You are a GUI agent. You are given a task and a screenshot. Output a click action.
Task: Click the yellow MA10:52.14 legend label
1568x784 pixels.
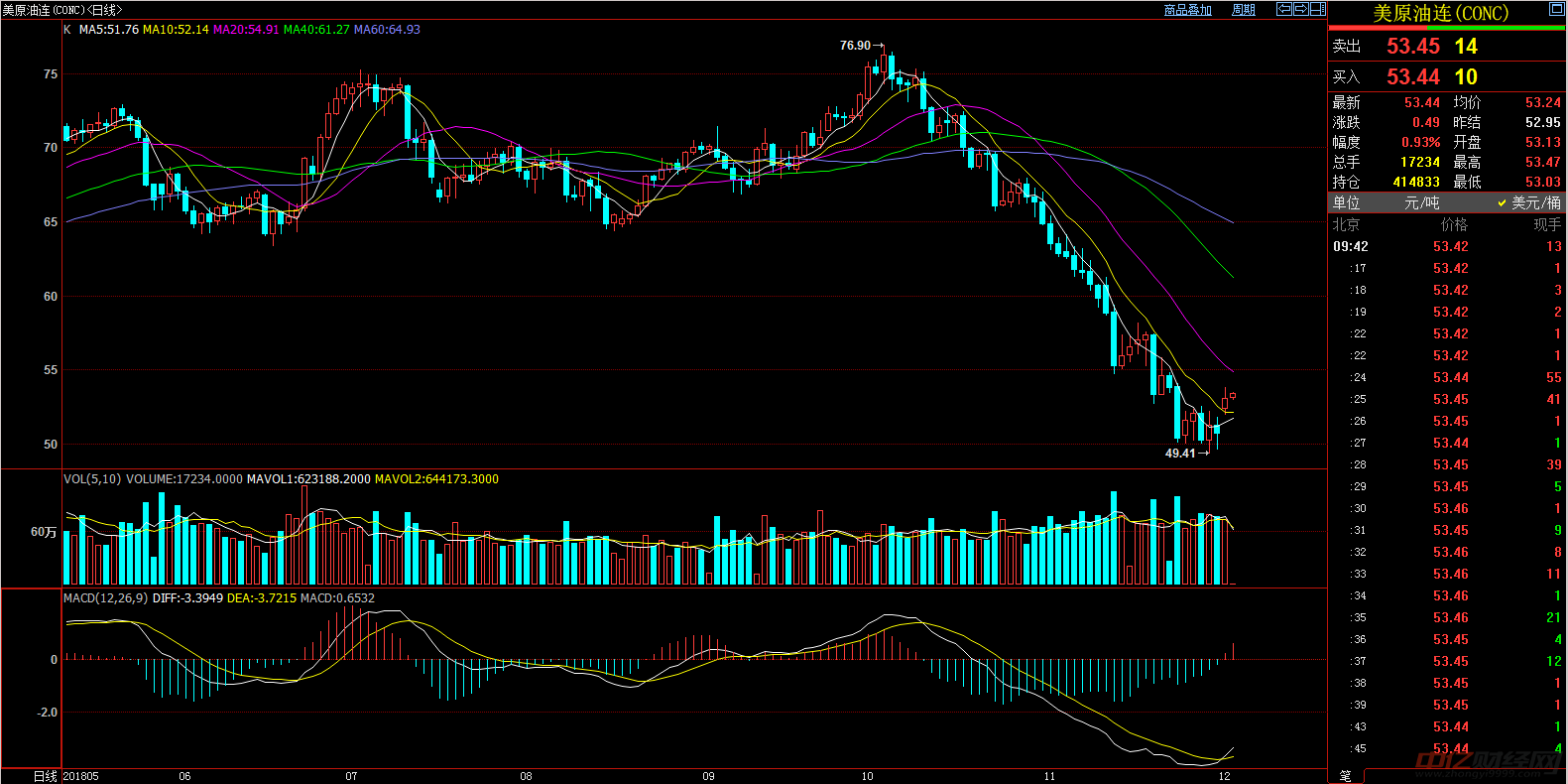point(176,30)
